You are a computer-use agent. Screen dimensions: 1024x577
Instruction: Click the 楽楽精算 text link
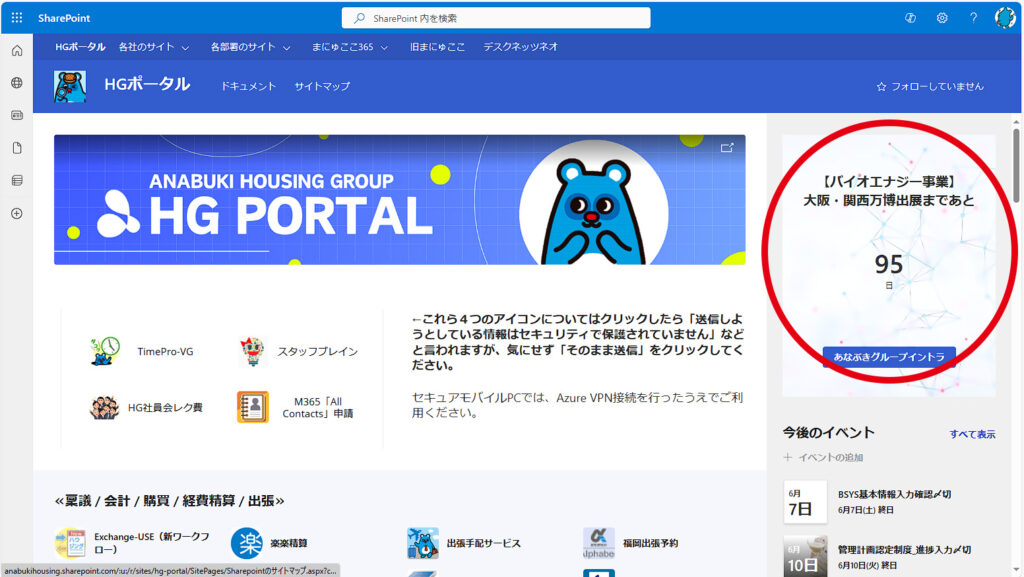click(289, 543)
